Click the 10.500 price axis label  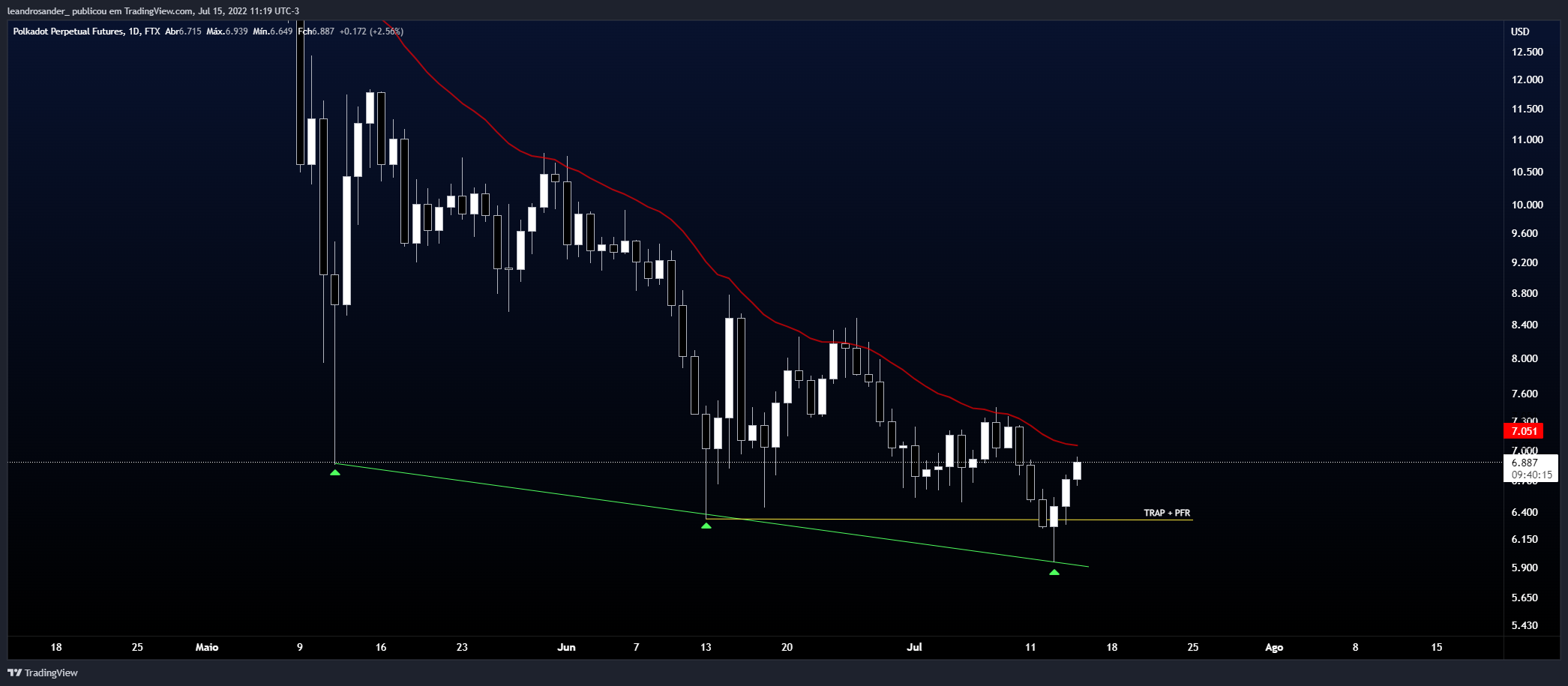point(1528,172)
